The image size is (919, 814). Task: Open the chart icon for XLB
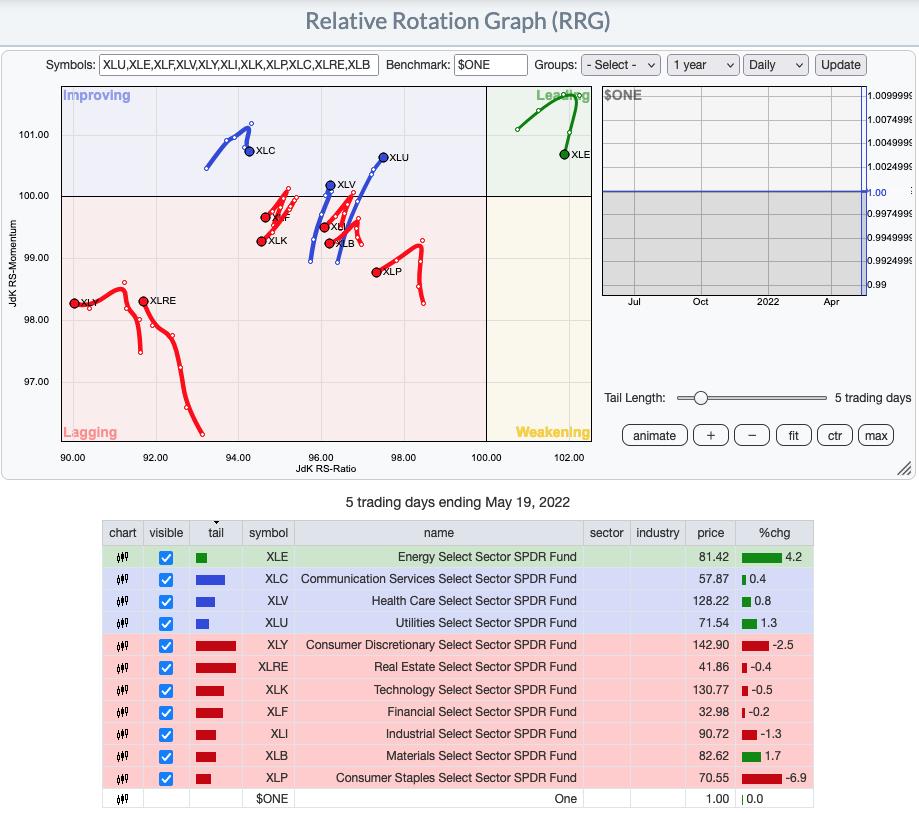[122, 756]
